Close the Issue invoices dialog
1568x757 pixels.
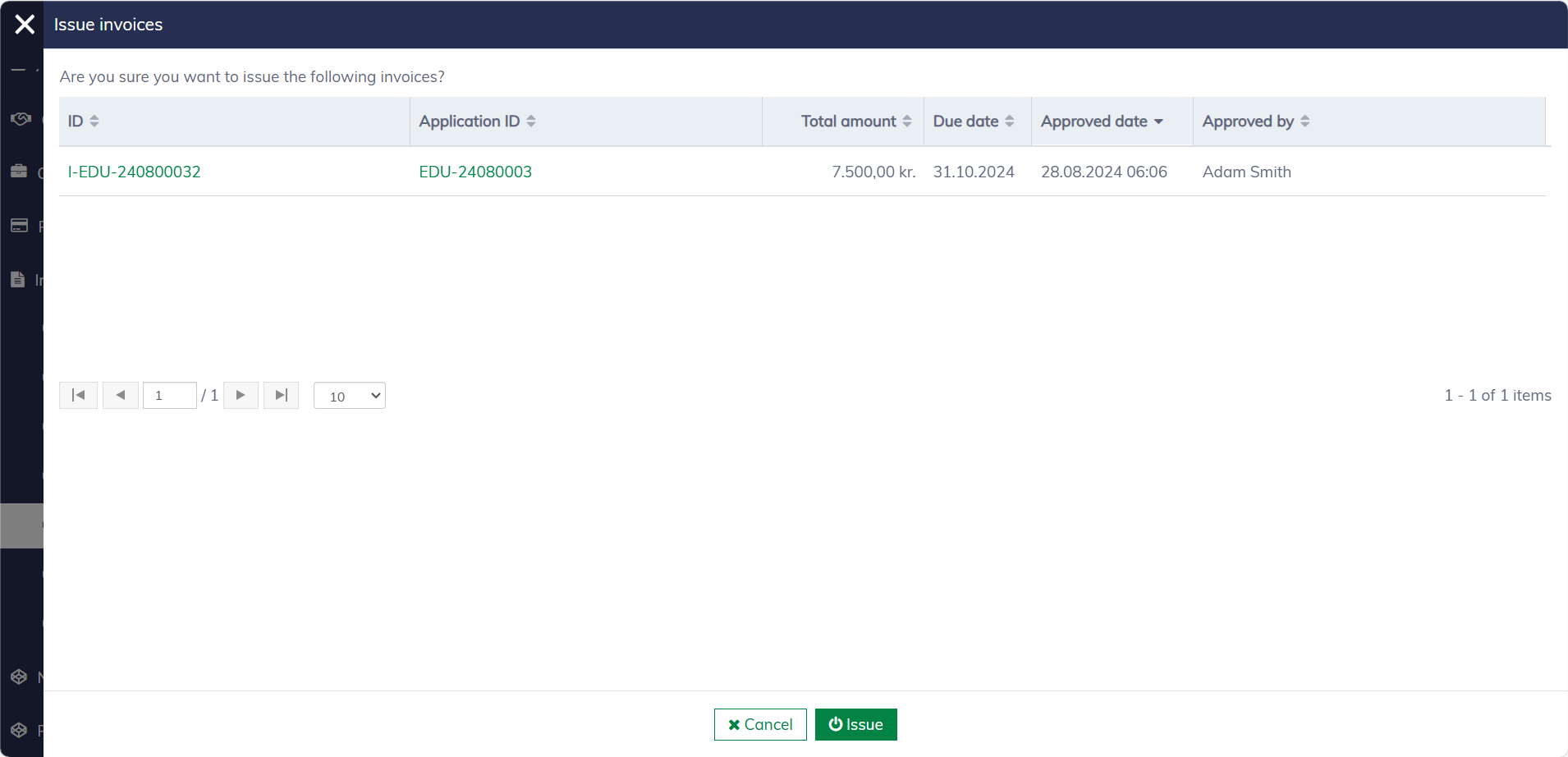pos(25,25)
